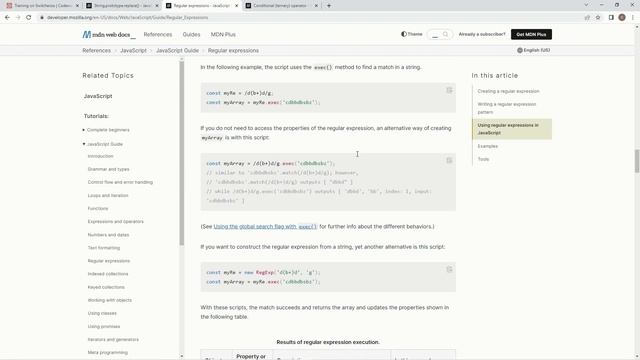Click the address bar URL field
Image resolution: width=640 pixels, height=360 pixels.
coord(310,18)
